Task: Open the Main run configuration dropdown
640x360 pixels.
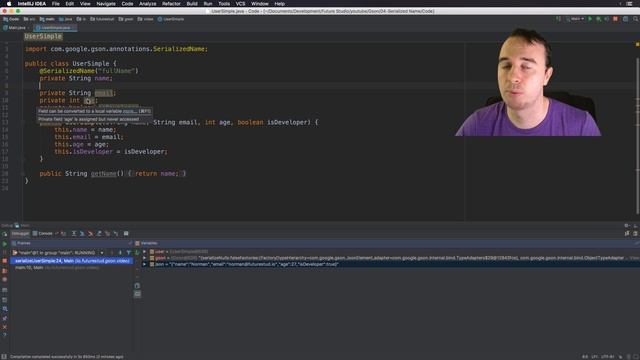Action: [575, 19]
